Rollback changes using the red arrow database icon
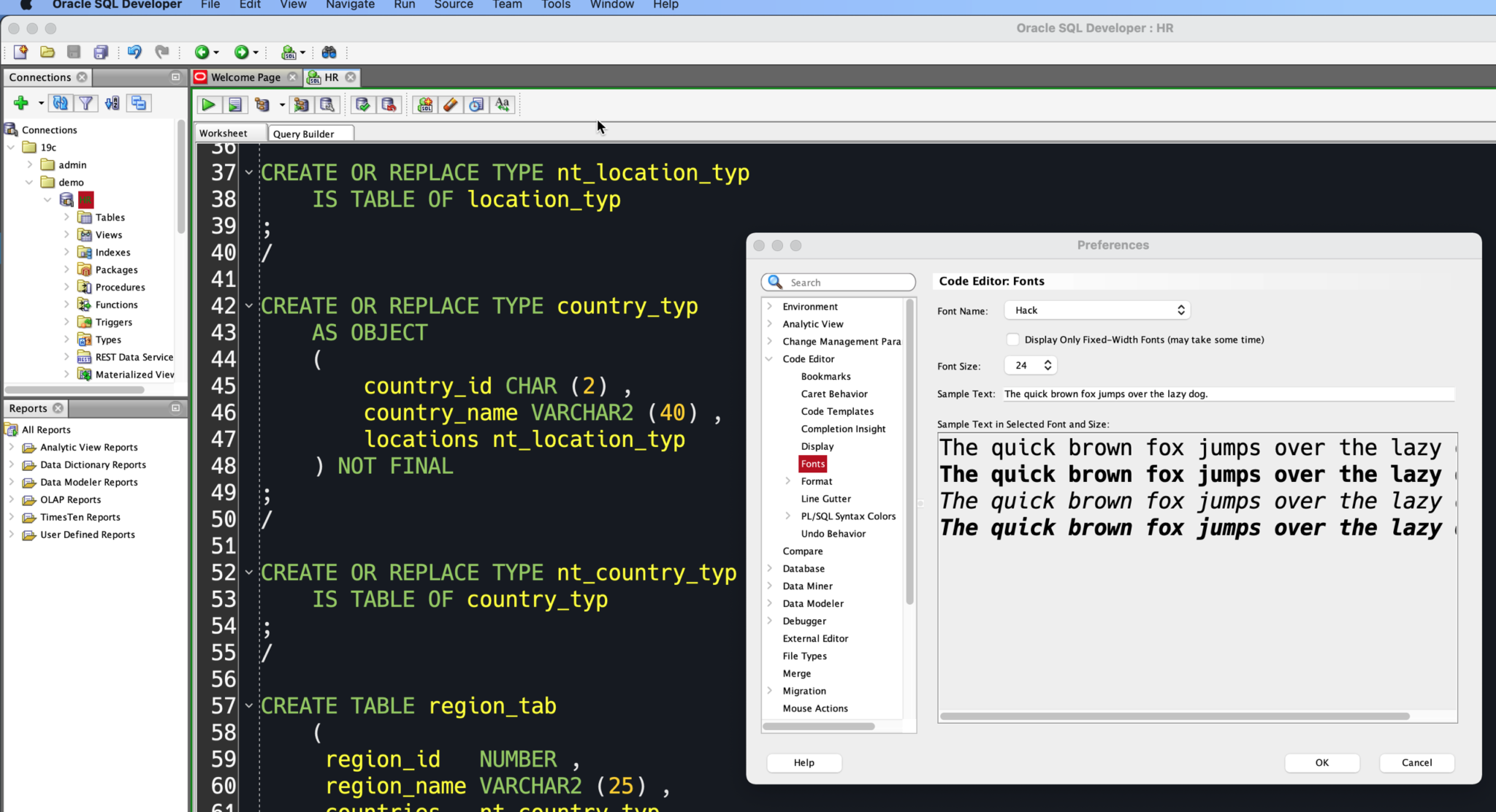 (390, 104)
